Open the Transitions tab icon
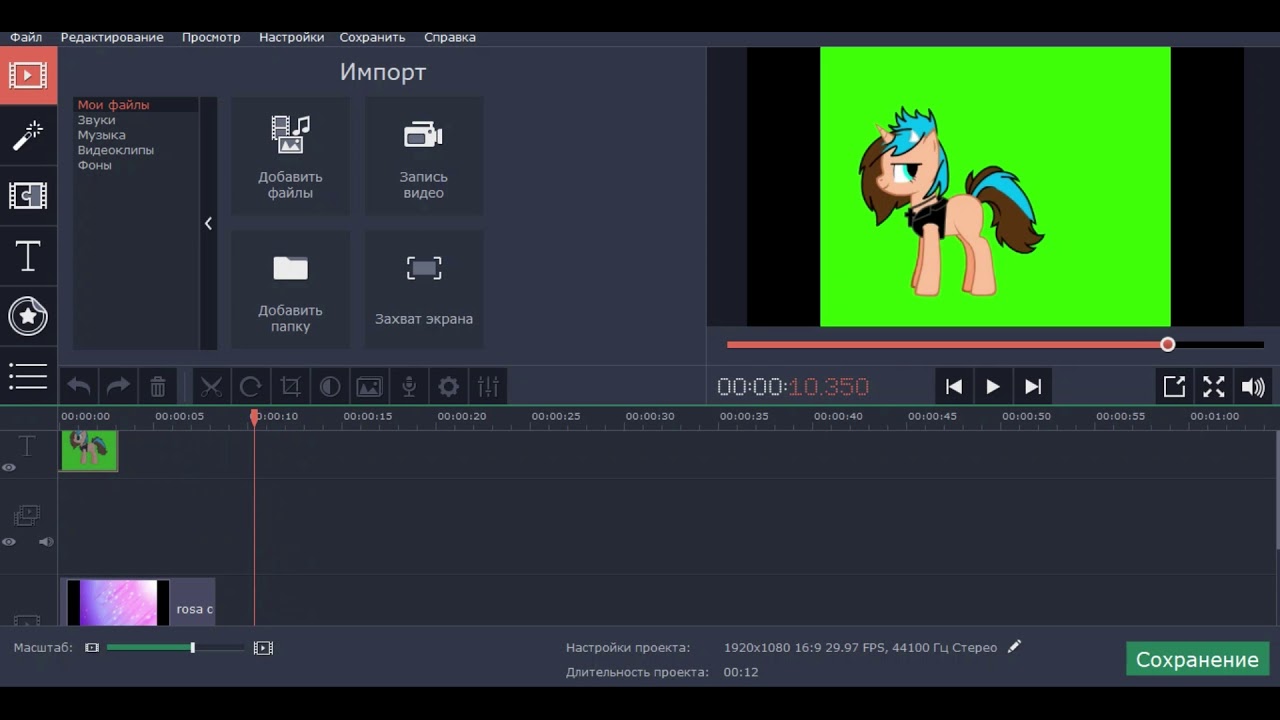 [x=28, y=195]
